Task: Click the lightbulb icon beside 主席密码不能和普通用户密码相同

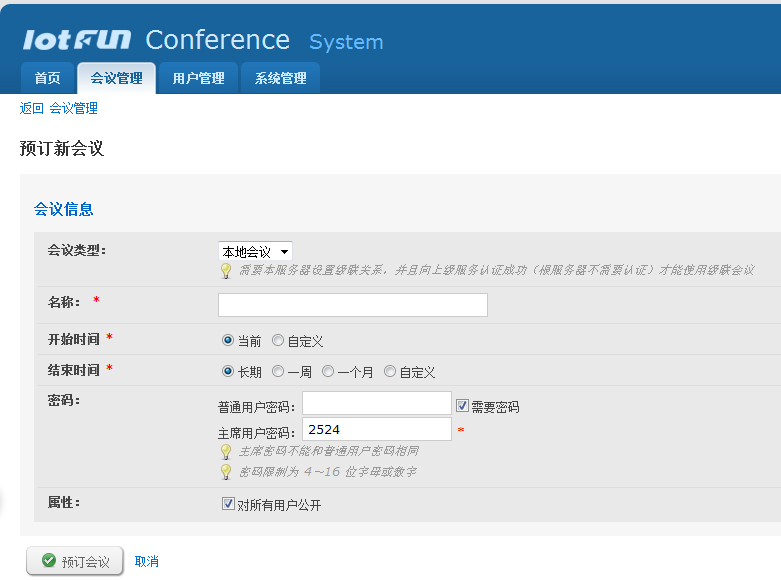Action: pyautogui.click(x=226, y=451)
